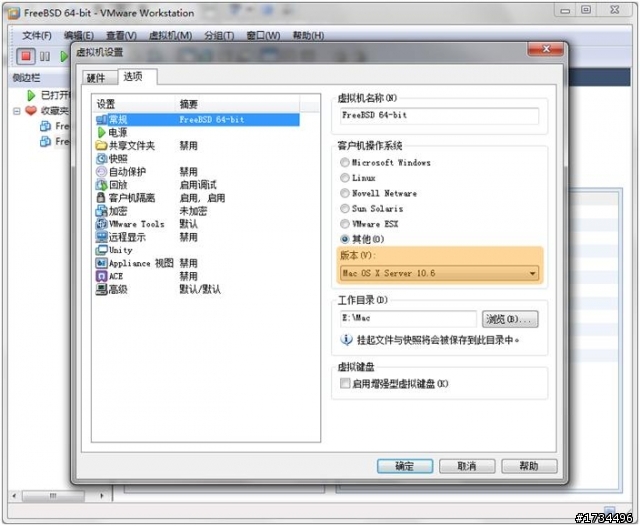
Task: Choose Sun Solaris as the guest OS
Action: coord(345,209)
